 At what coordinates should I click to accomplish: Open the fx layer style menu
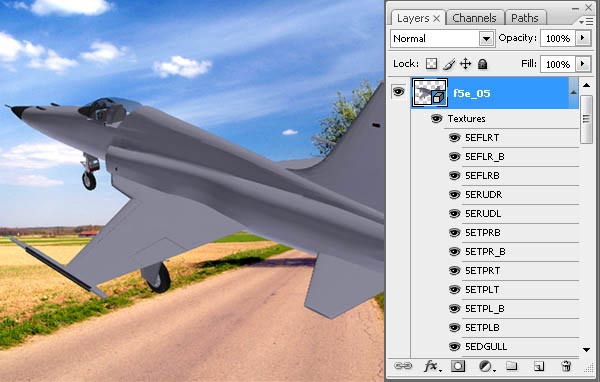click(432, 366)
